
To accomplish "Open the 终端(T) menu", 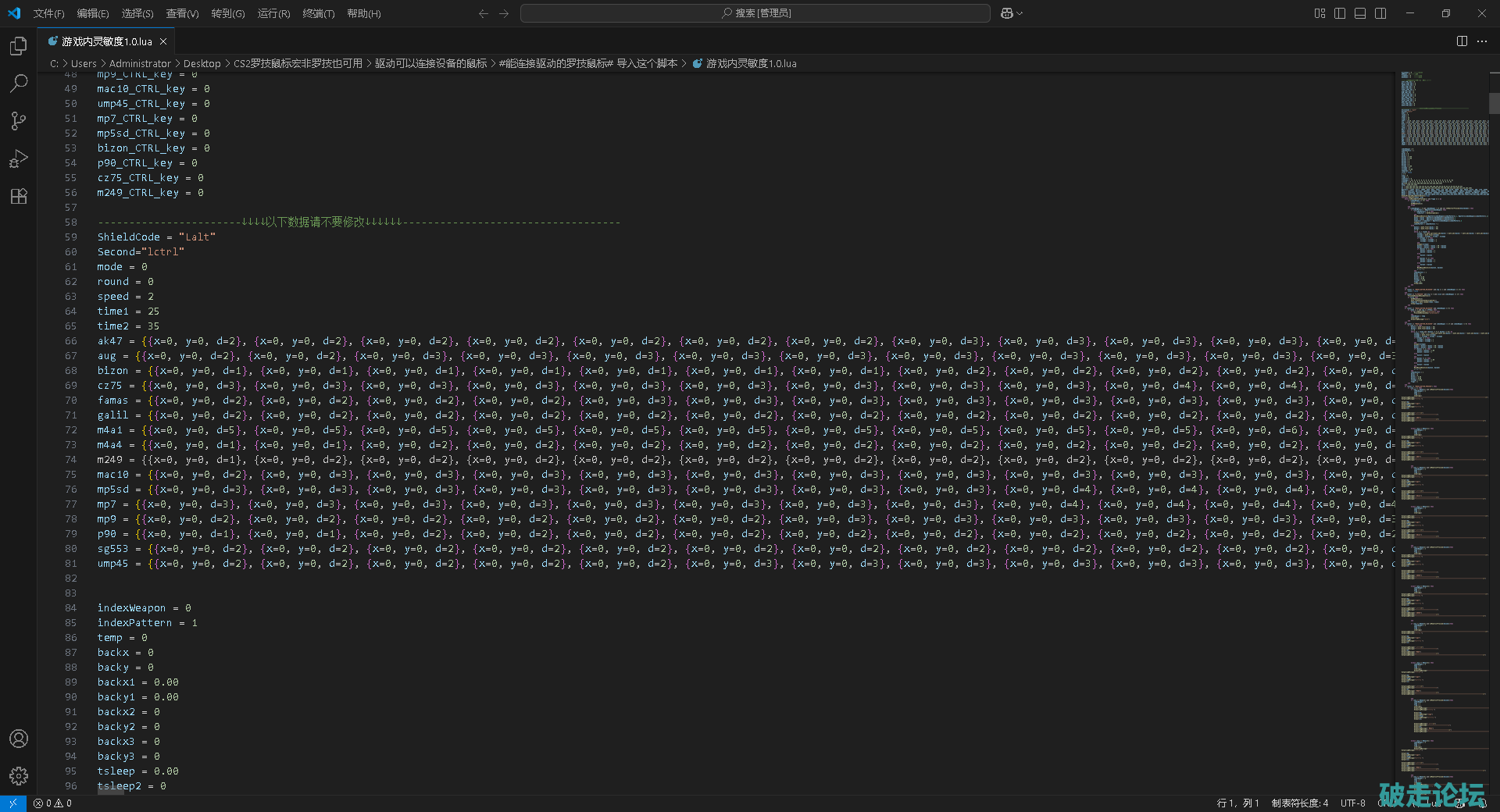I will [318, 13].
